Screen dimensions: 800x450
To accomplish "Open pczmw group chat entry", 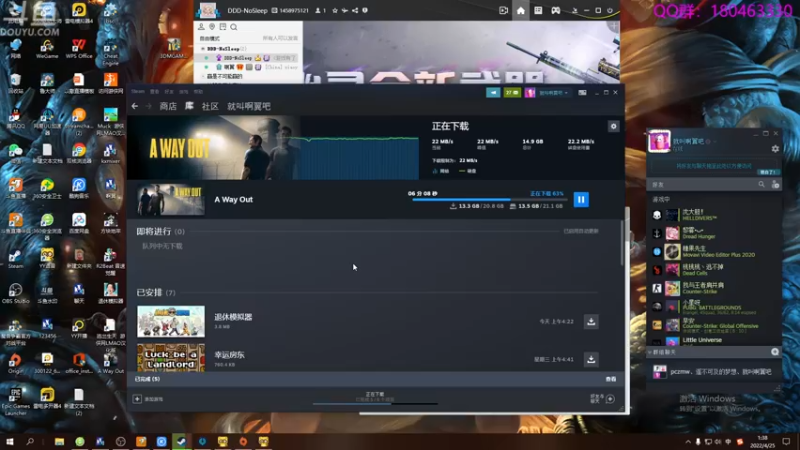I will tap(714, 371).
